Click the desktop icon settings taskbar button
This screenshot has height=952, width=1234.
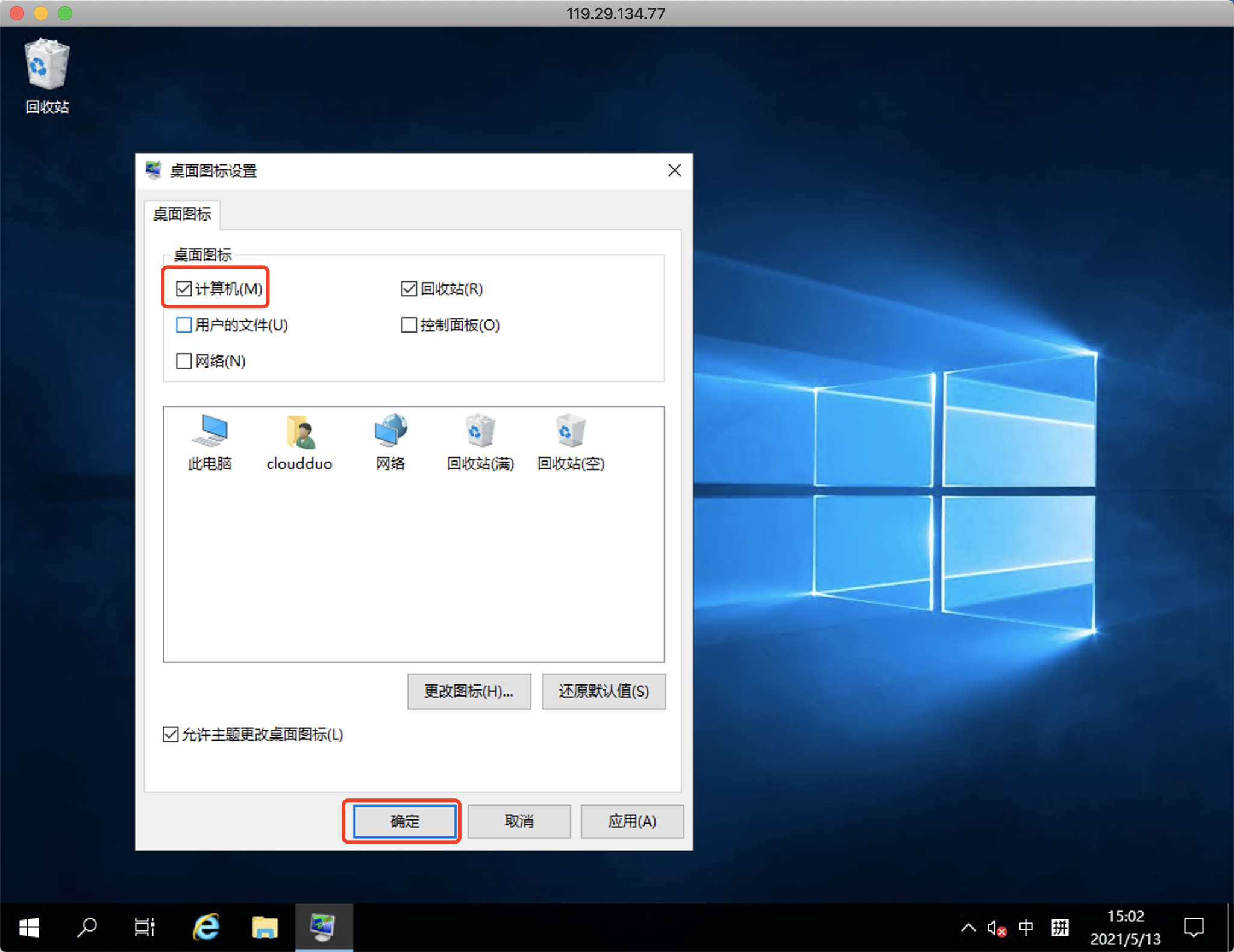click(324, 927)
